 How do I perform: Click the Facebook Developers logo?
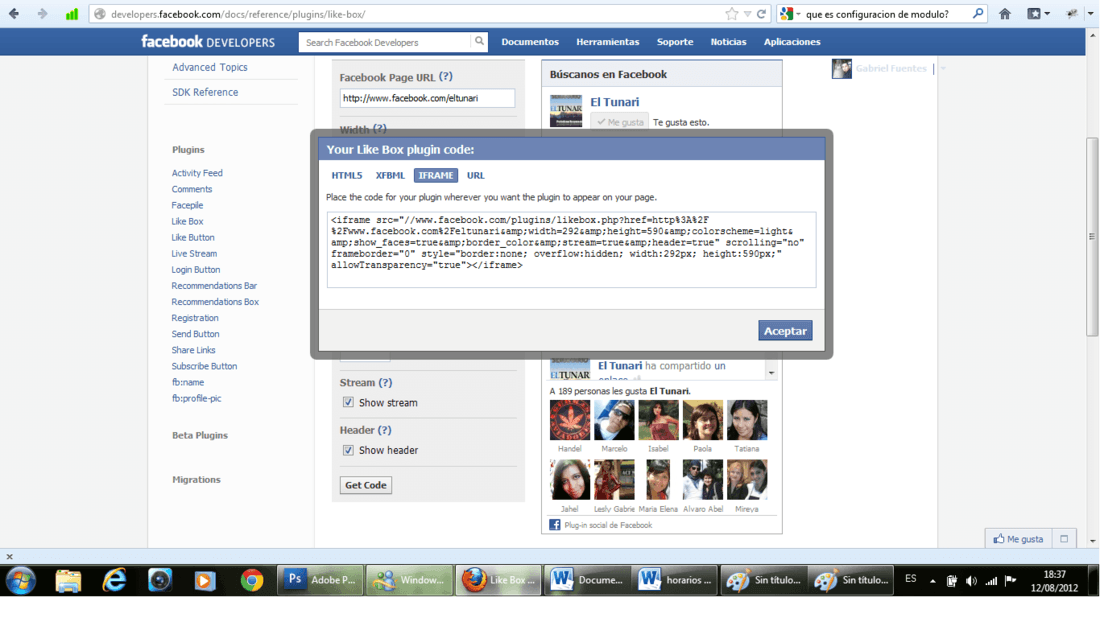pyautogui.click(x=208, y=41)
